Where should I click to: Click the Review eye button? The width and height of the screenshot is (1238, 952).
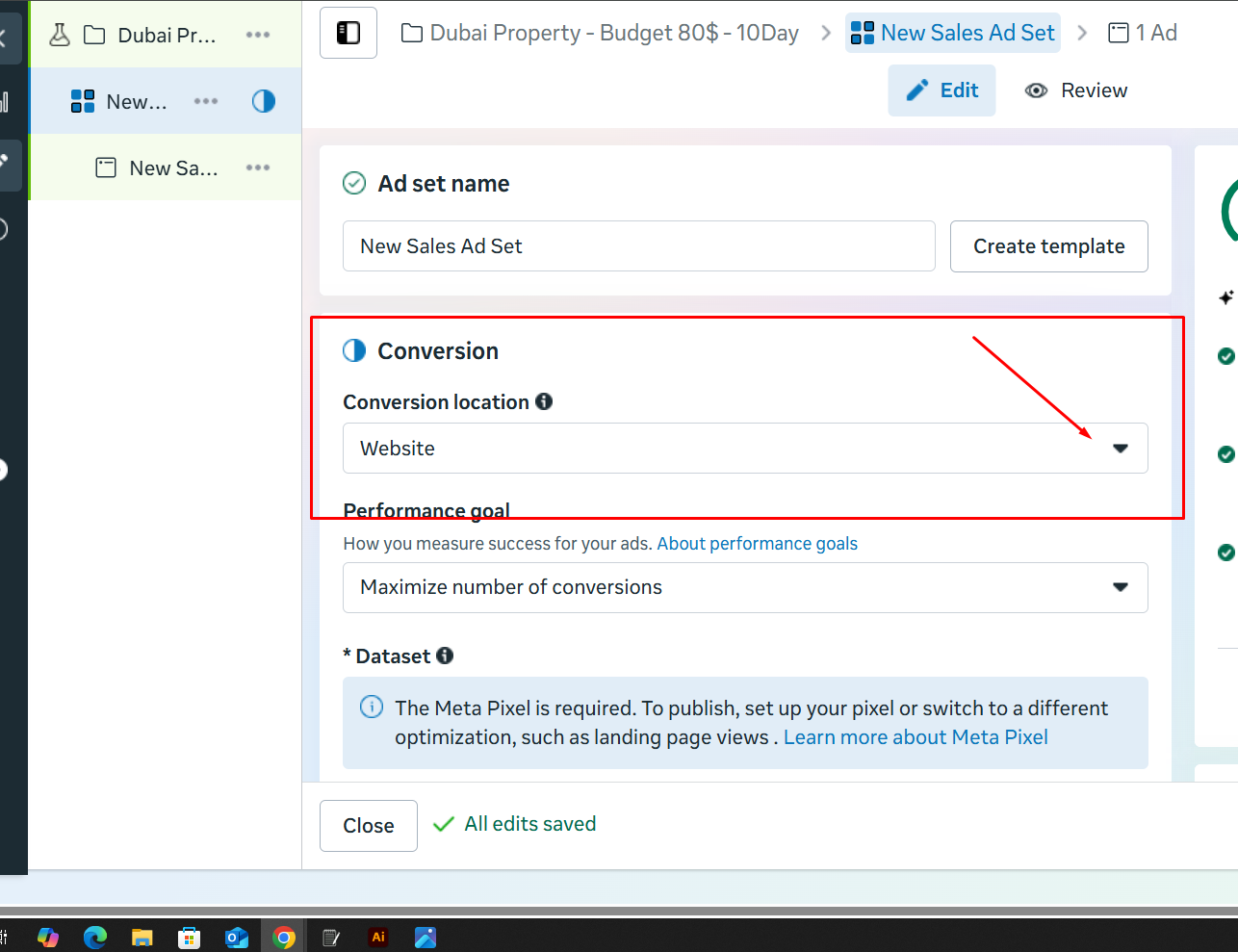pyautogui.click(x=1075, y=90)
